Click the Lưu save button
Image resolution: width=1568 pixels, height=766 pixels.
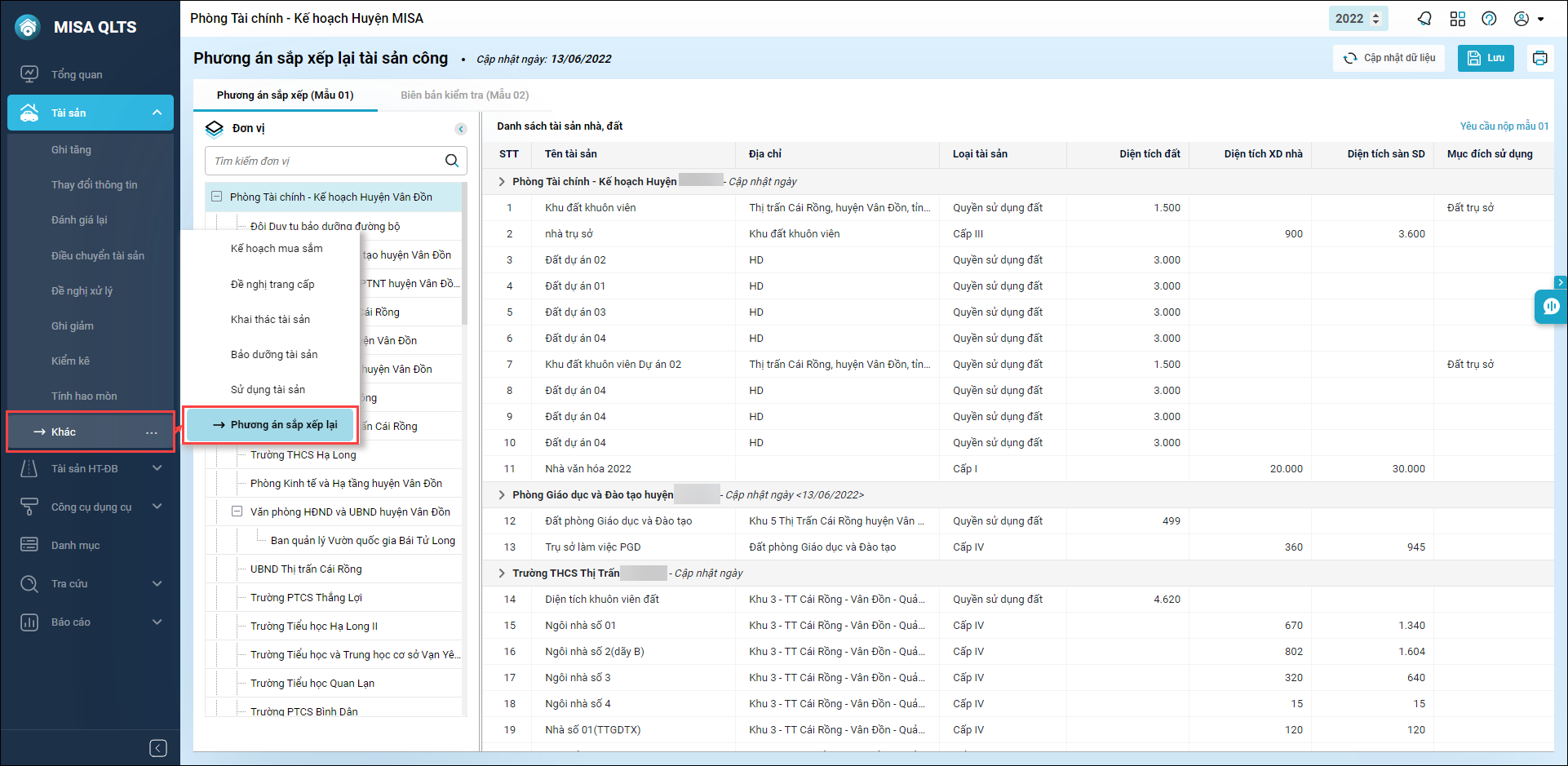pos(1485,58)
